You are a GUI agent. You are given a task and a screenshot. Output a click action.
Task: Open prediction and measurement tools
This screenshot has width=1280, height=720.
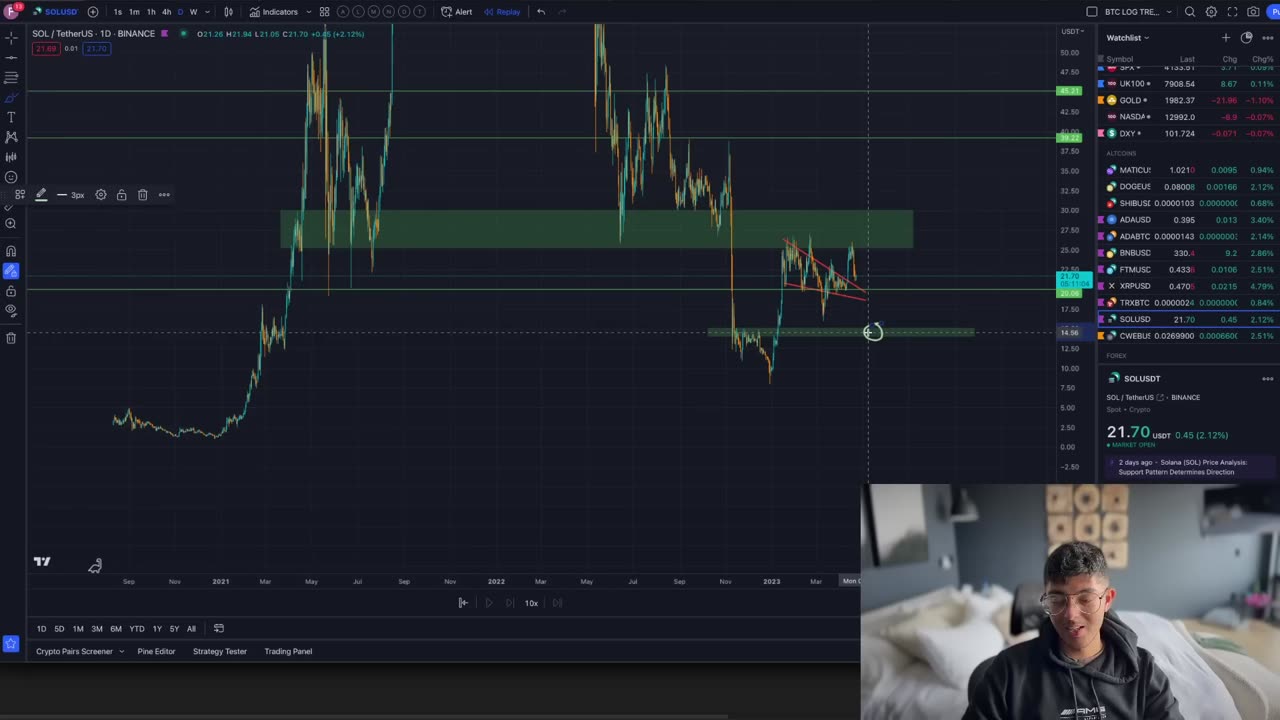[11, 157]
